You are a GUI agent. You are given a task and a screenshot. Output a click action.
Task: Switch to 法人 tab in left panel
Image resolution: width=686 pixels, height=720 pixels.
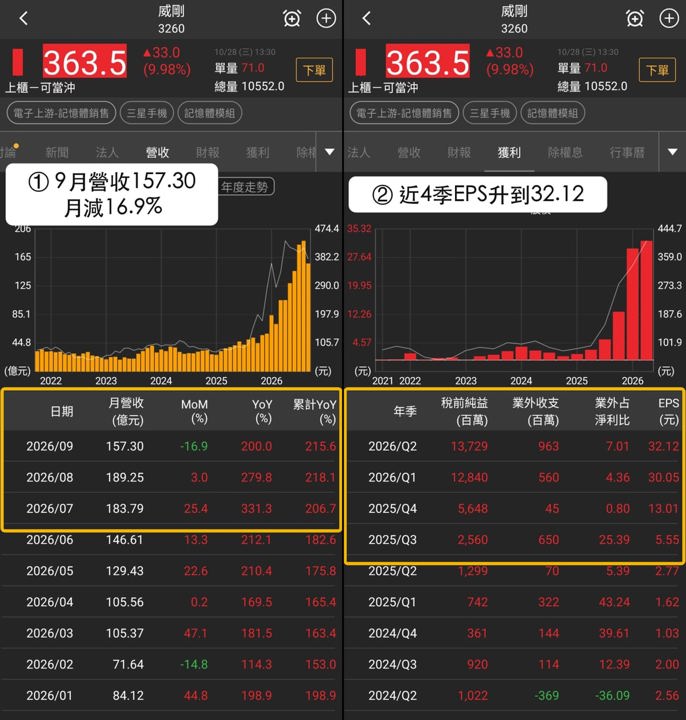[107, 152]
